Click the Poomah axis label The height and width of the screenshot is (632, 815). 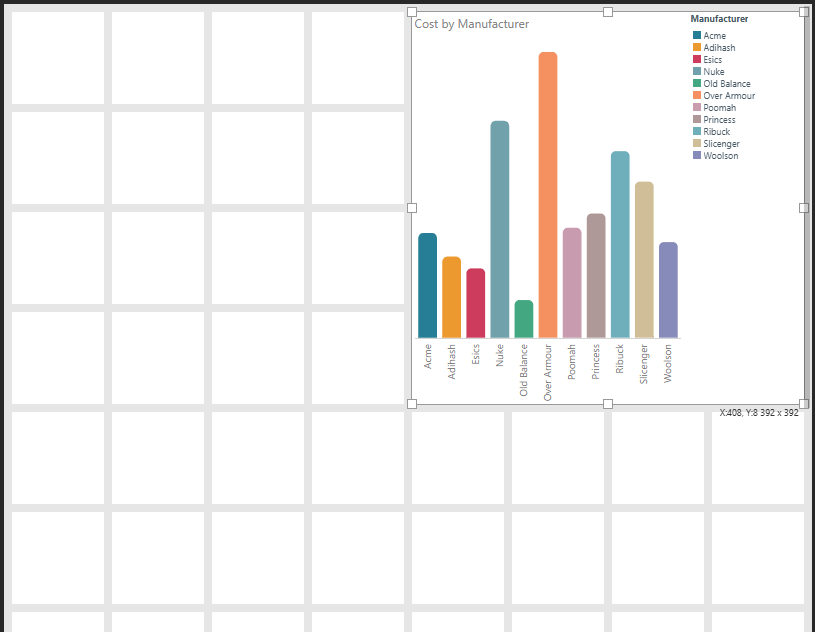572,362
